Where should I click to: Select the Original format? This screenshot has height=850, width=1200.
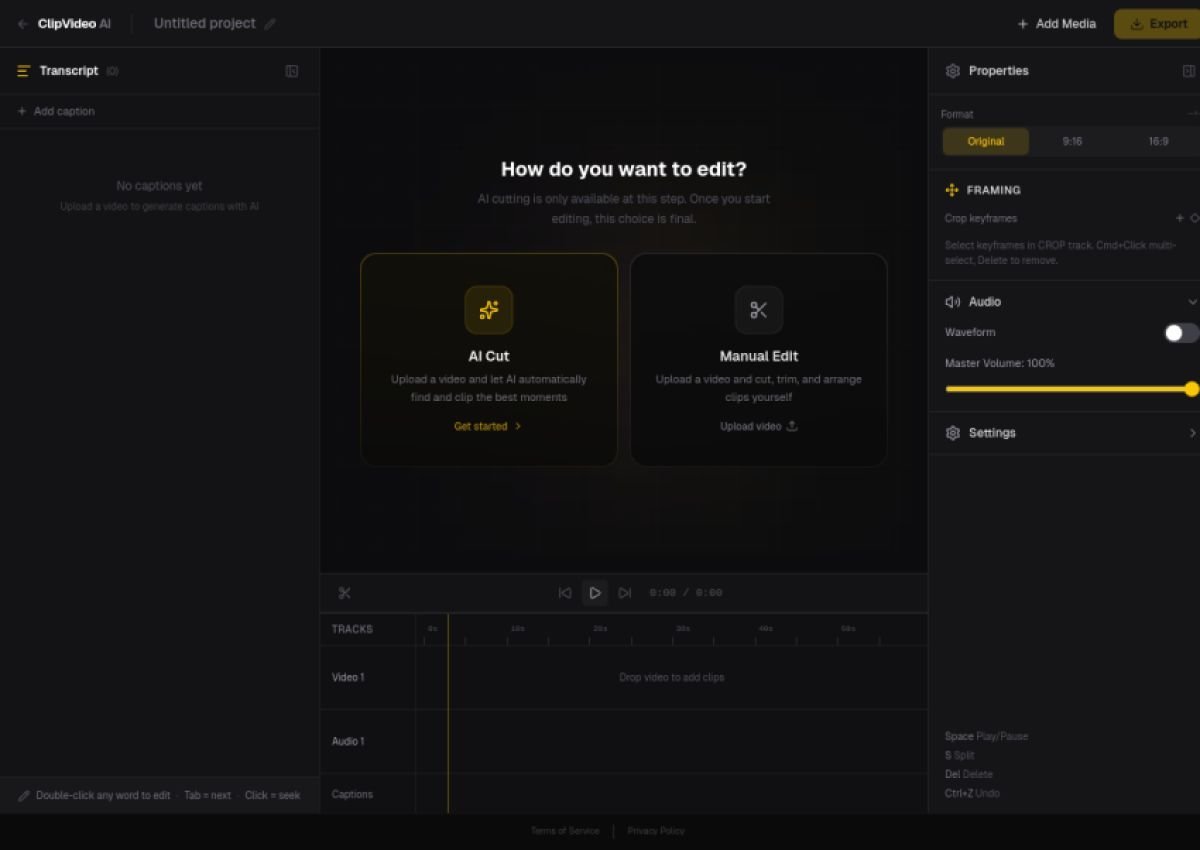pos(986,142)
